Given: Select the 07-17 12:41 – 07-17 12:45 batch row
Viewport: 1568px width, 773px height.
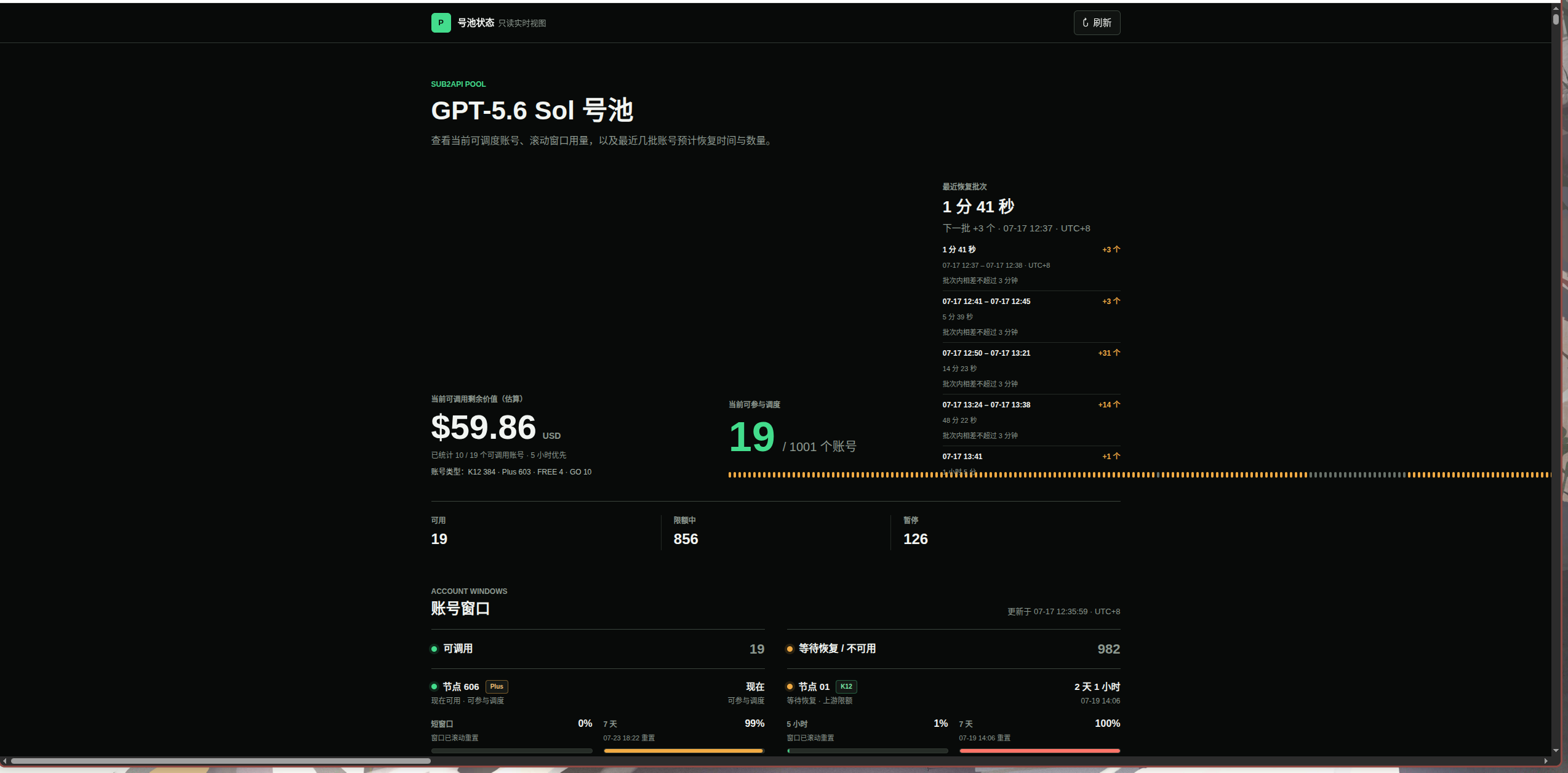Looking at the screenshot, I should [1031, 316].
